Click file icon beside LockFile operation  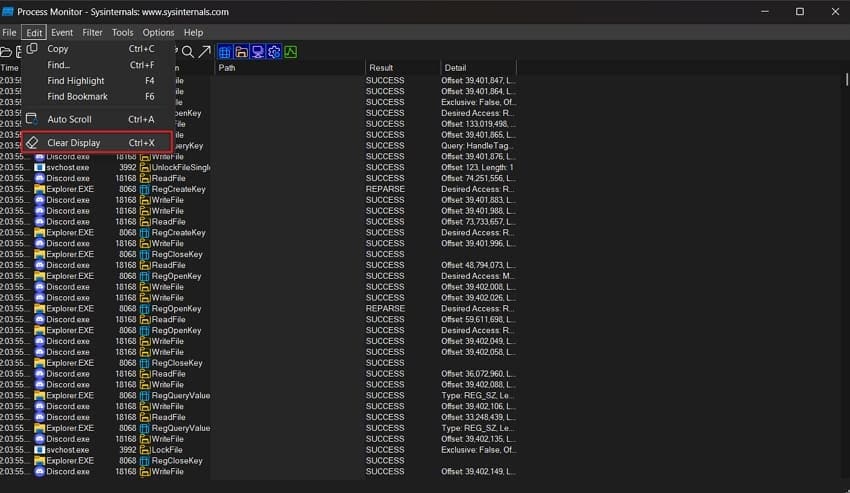pos(145,450)
